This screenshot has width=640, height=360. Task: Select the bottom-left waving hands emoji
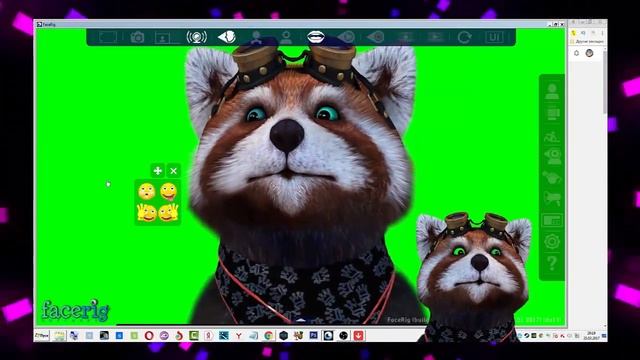pyautogui.click(x=147, y=213)
